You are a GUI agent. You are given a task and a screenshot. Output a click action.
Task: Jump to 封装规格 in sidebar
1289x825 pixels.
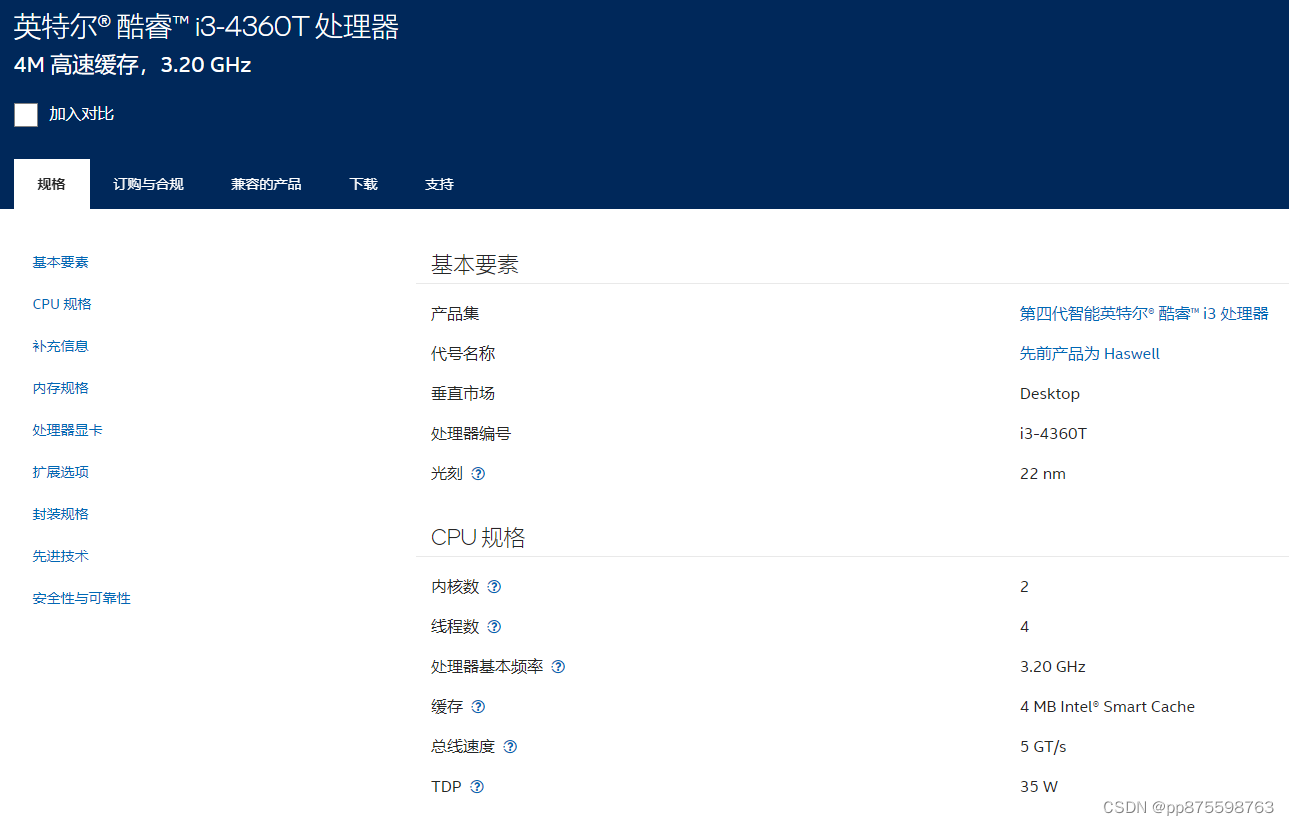click(x=60, y=514)
